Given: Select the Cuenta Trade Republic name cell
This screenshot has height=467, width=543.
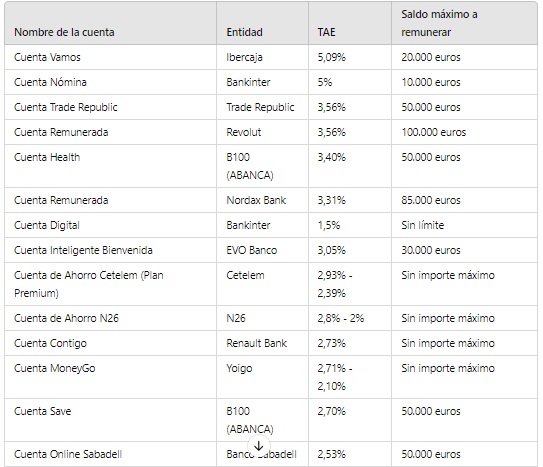Looking at the screenshot, I should pos(65,107).
